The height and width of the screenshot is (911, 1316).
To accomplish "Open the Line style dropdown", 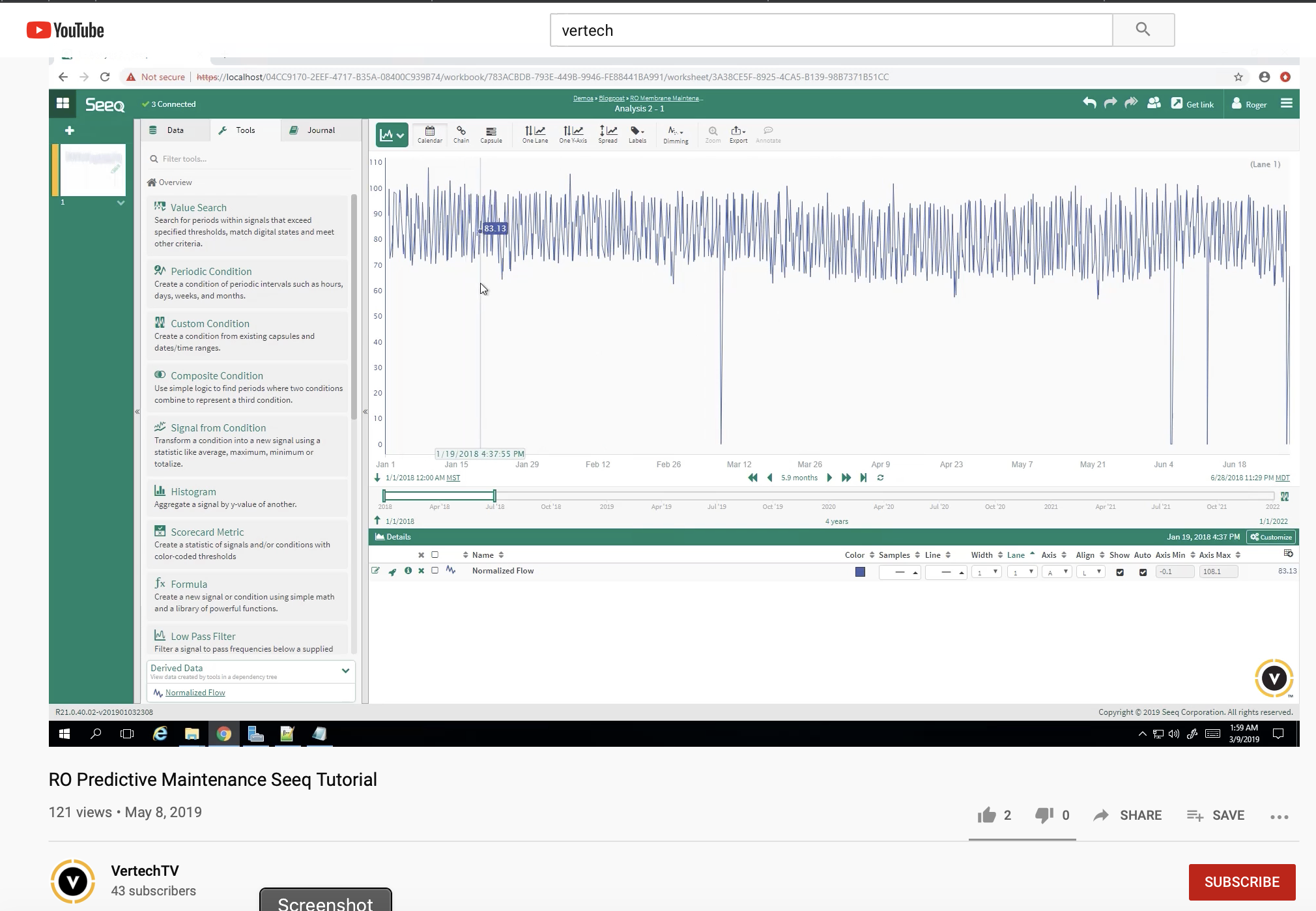I will tap(946, 572).
